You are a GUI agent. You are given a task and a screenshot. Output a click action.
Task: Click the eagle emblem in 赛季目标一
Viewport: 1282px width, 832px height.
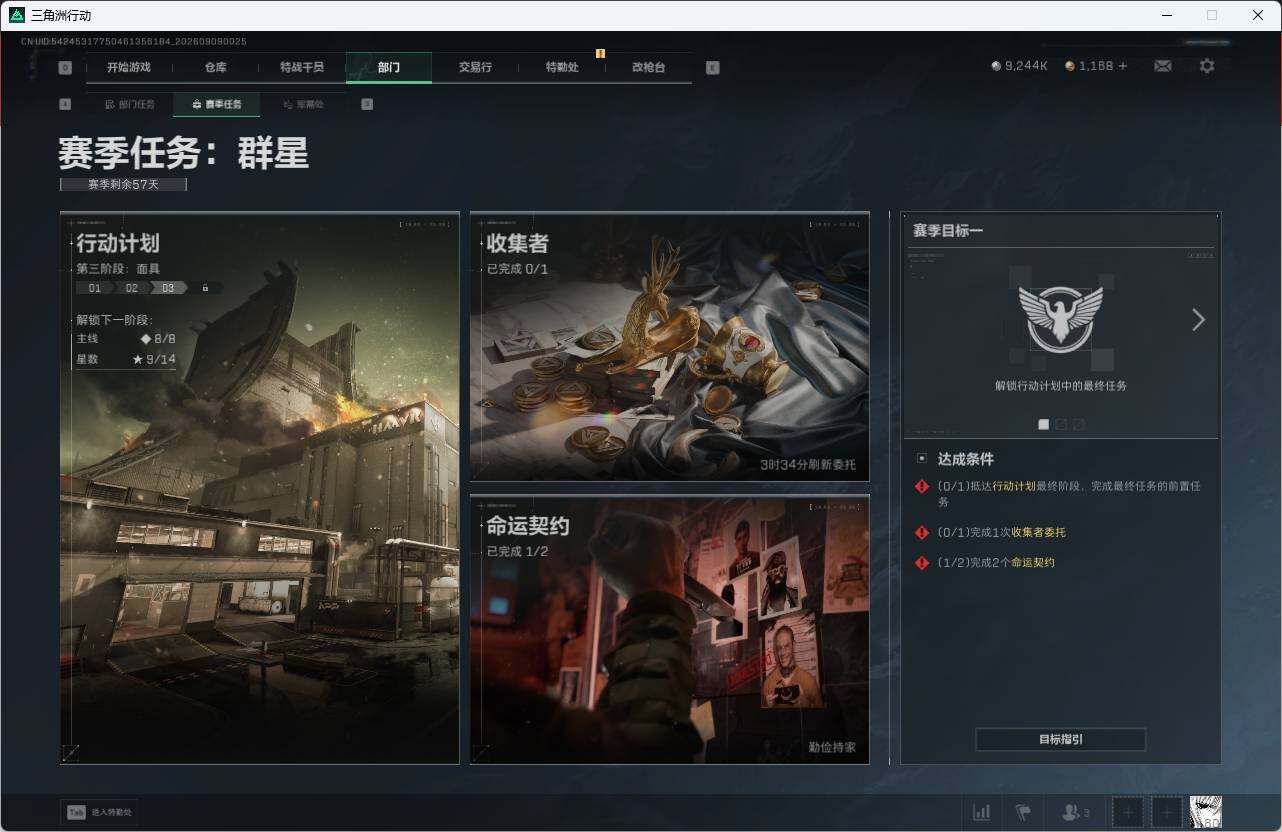point(1060,318)
